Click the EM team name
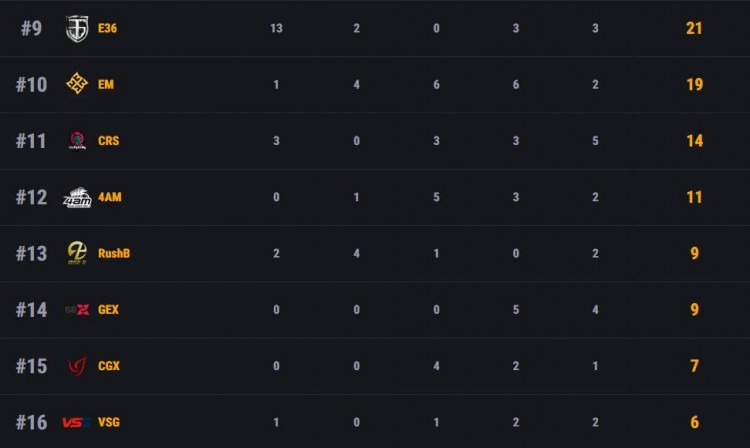The image size is (750, 448). click(x=106, y=85)
